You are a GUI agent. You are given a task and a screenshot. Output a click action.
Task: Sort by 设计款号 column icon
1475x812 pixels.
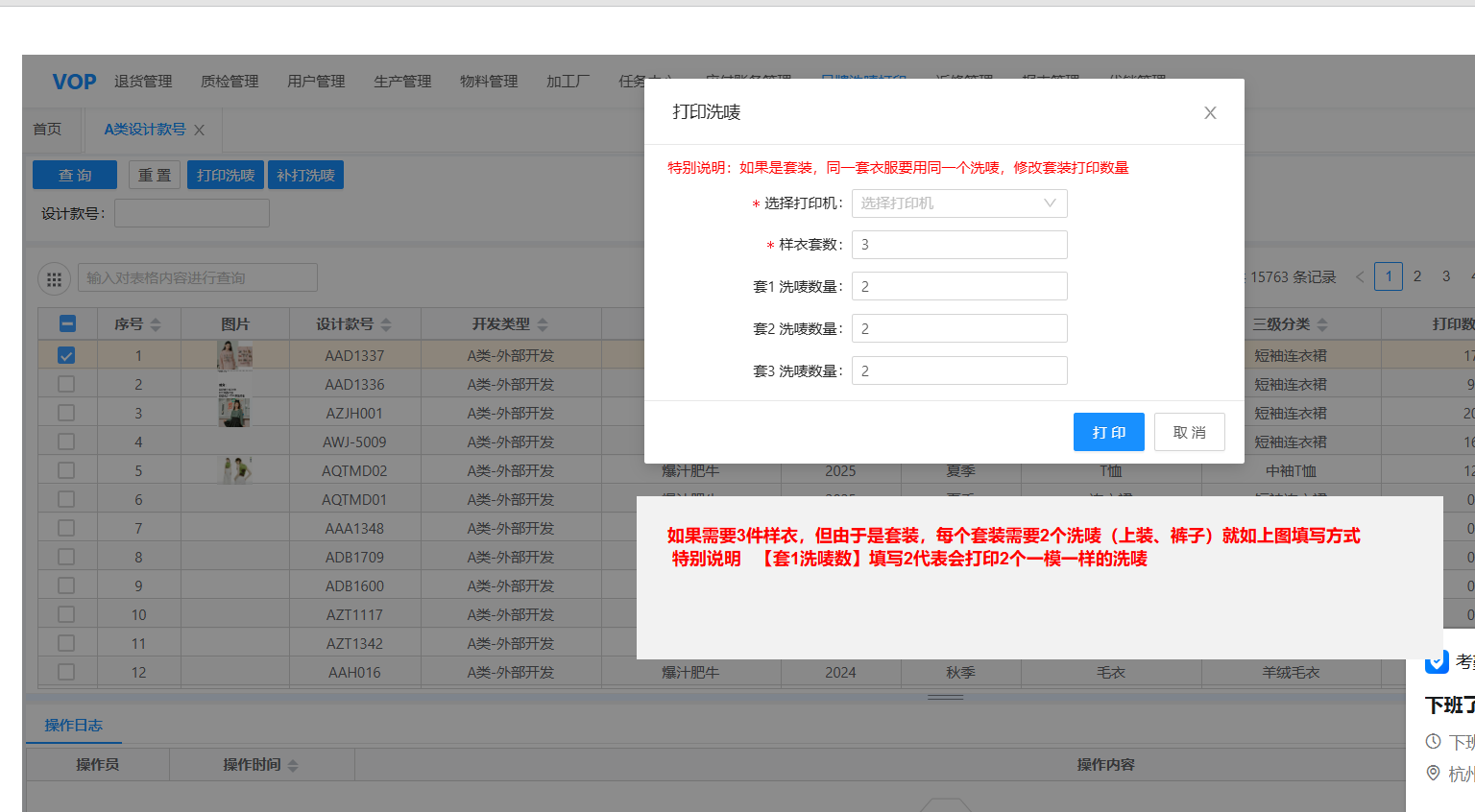click(386, 325)
